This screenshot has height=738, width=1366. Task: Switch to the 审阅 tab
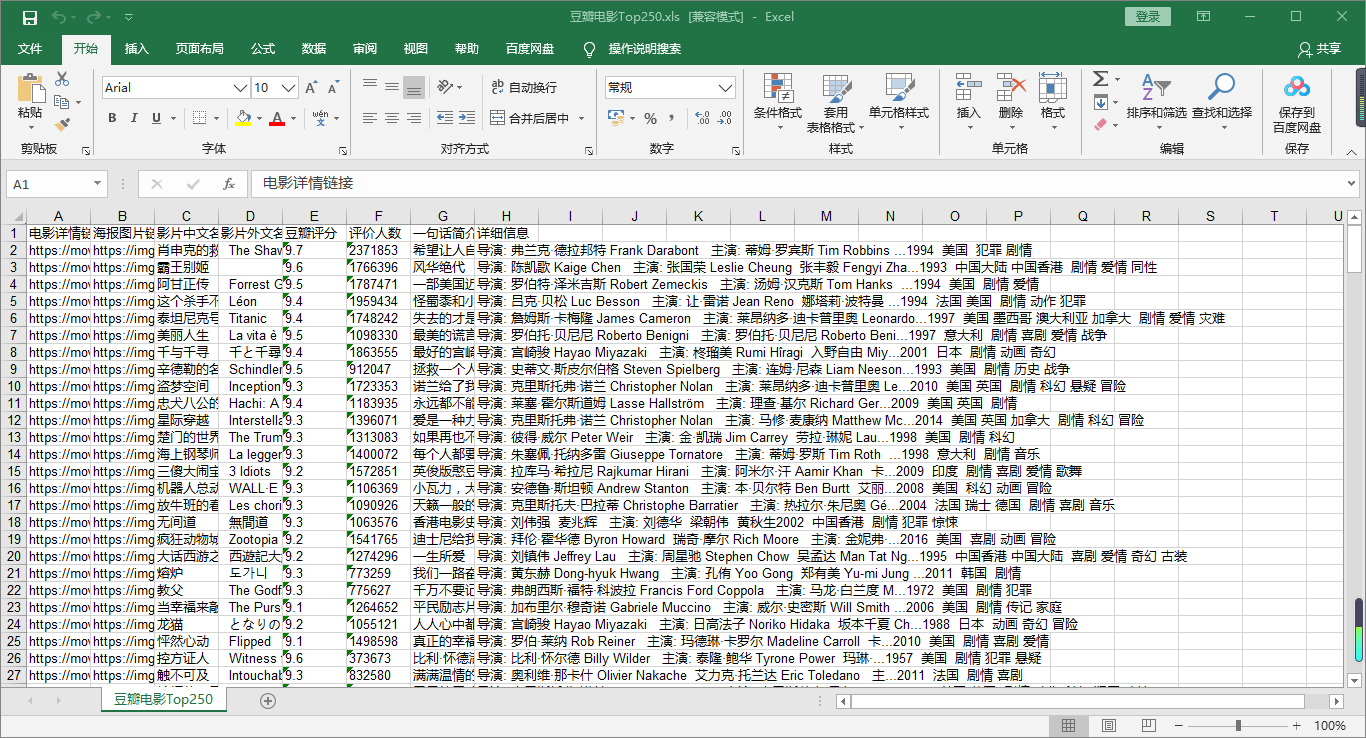coord(365,49)
